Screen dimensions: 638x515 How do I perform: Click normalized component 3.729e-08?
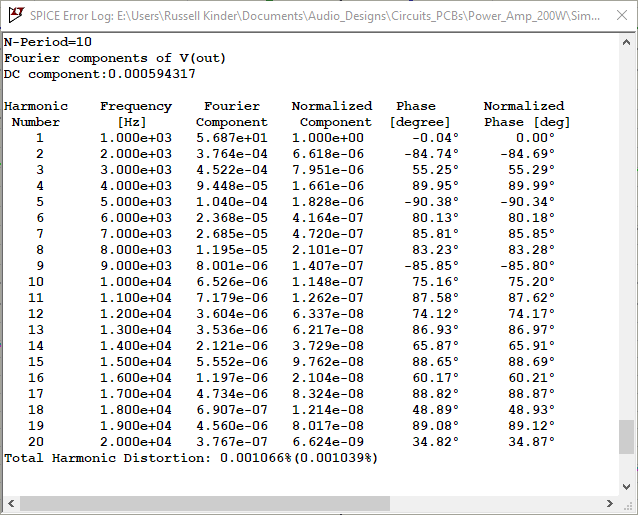pyautogui.click(x=328, y=346)
